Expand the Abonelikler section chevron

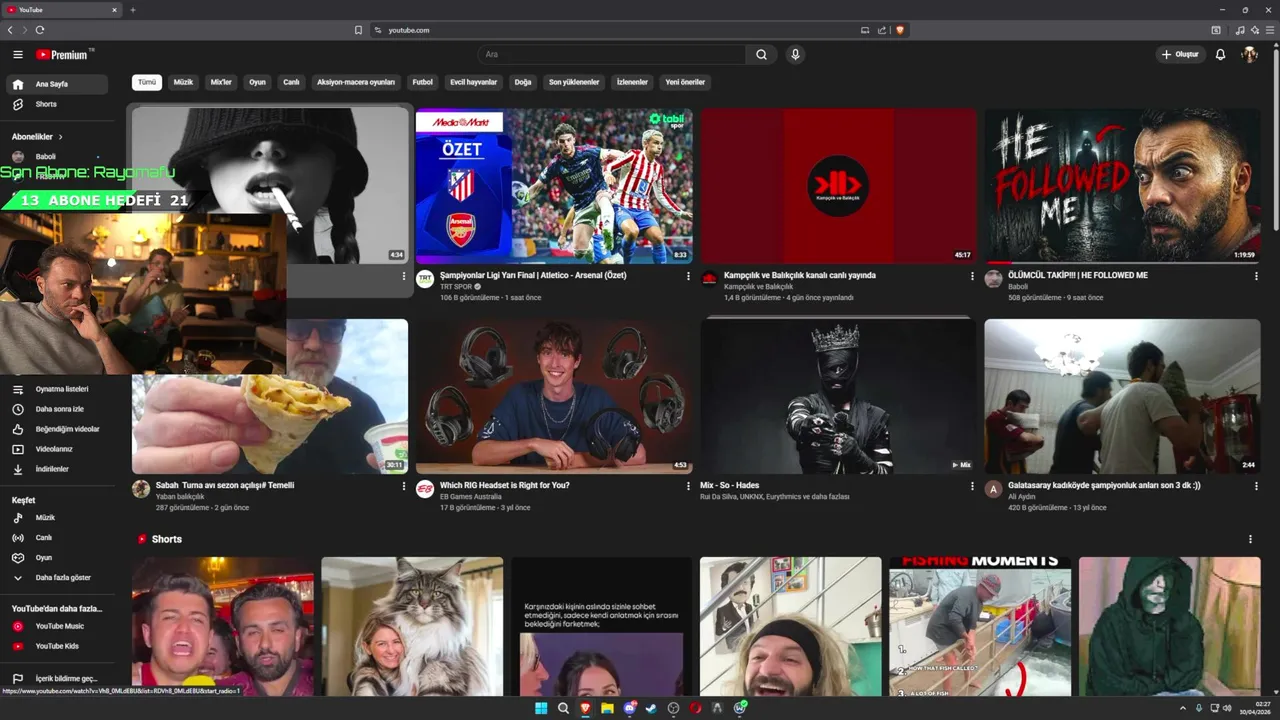tap(60, 137)
